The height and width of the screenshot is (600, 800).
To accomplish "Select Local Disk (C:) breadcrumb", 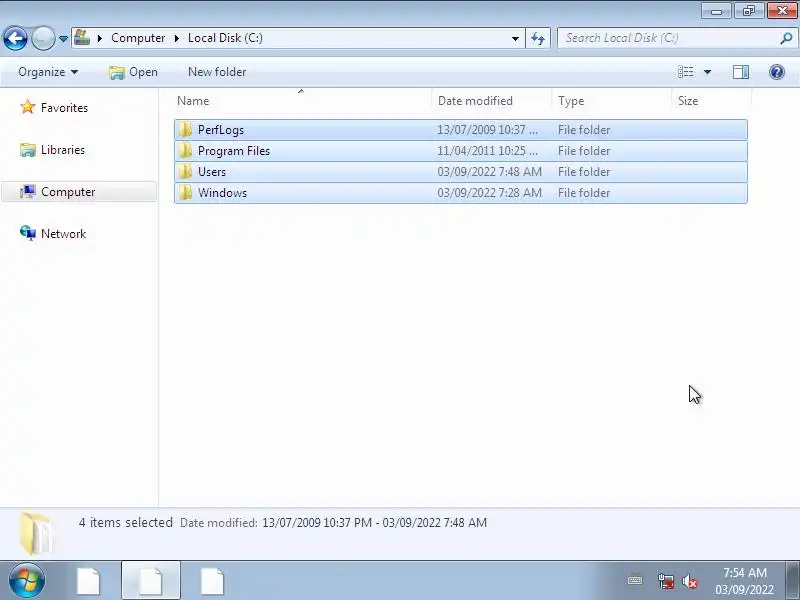I will pos(225,38).
